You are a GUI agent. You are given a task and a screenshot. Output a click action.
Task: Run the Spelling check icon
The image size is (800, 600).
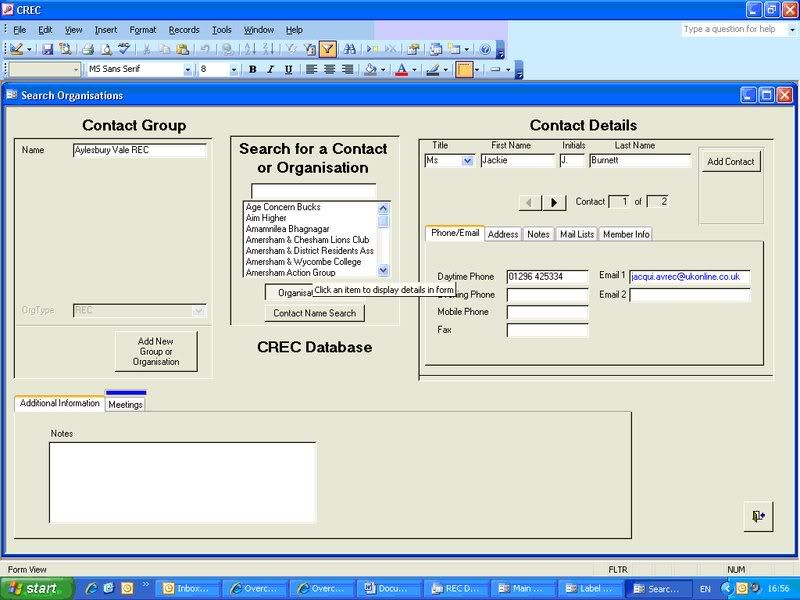[x=123, y=49]
